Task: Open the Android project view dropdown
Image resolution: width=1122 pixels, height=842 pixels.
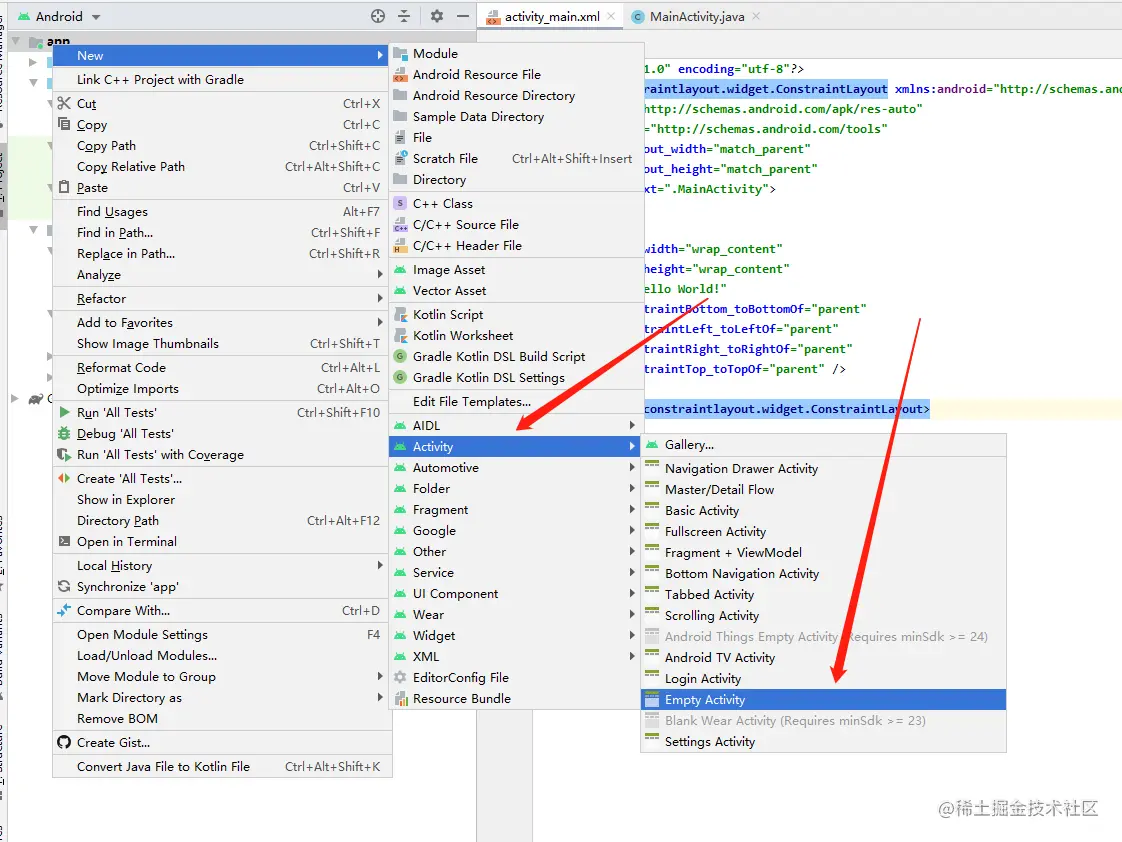Action: coord(59,16)
